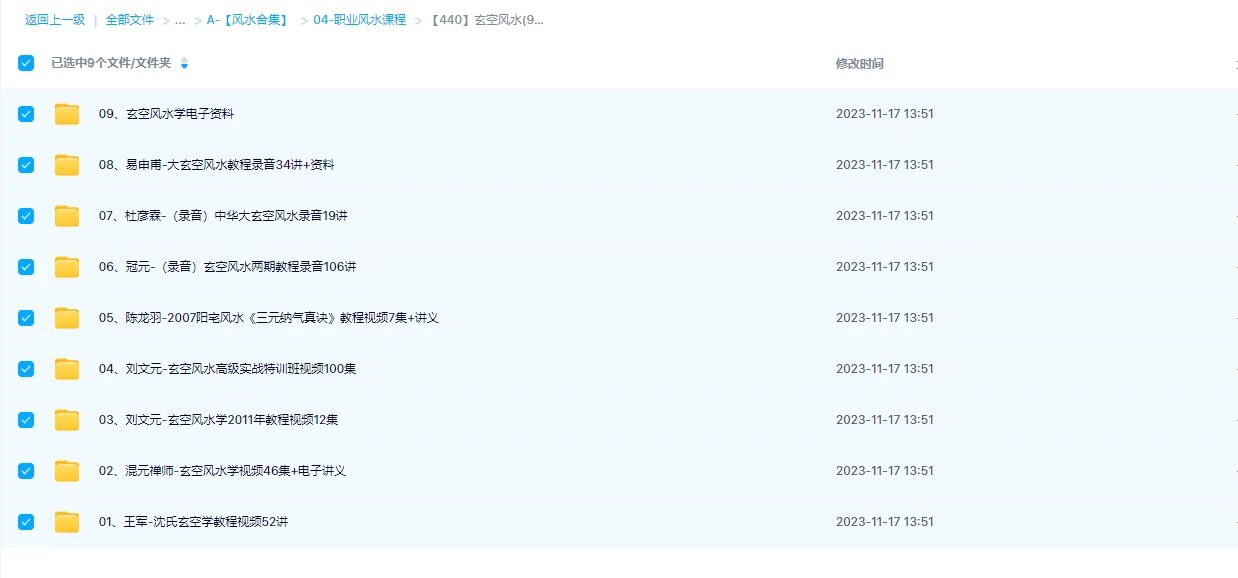This screenshot has width=1238, height=578.
Task: Uncheck the select-all checkbox in header
Action: click(26, 63)
